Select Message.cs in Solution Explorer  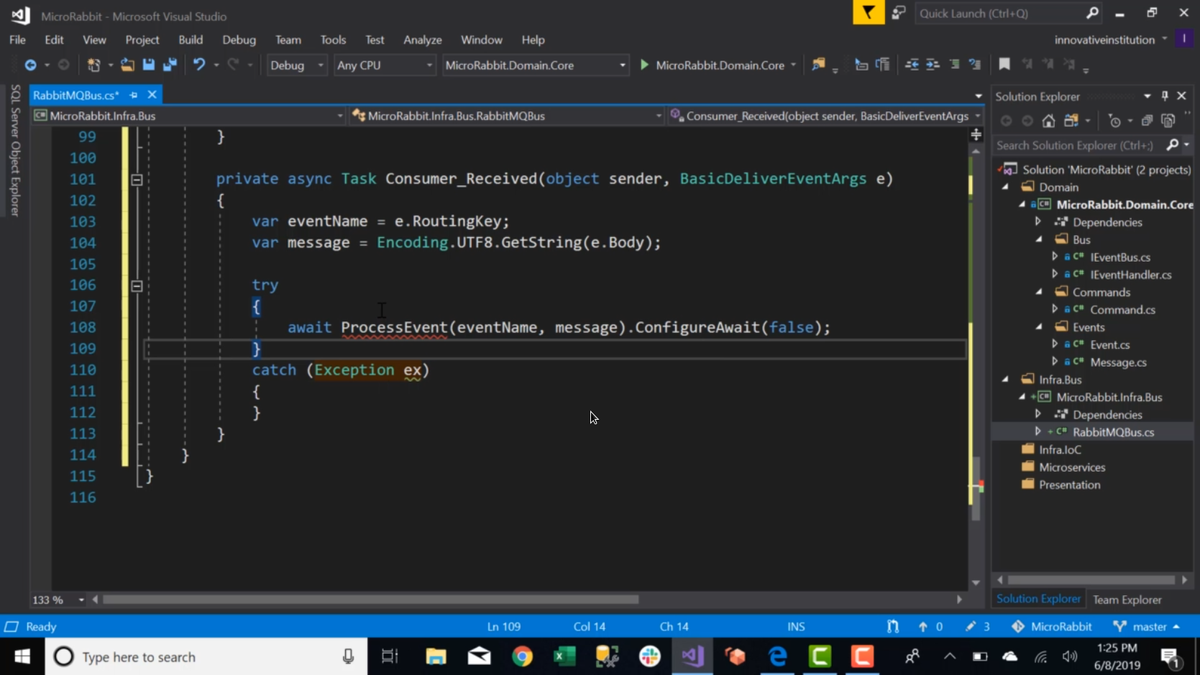coord(1118,362)
